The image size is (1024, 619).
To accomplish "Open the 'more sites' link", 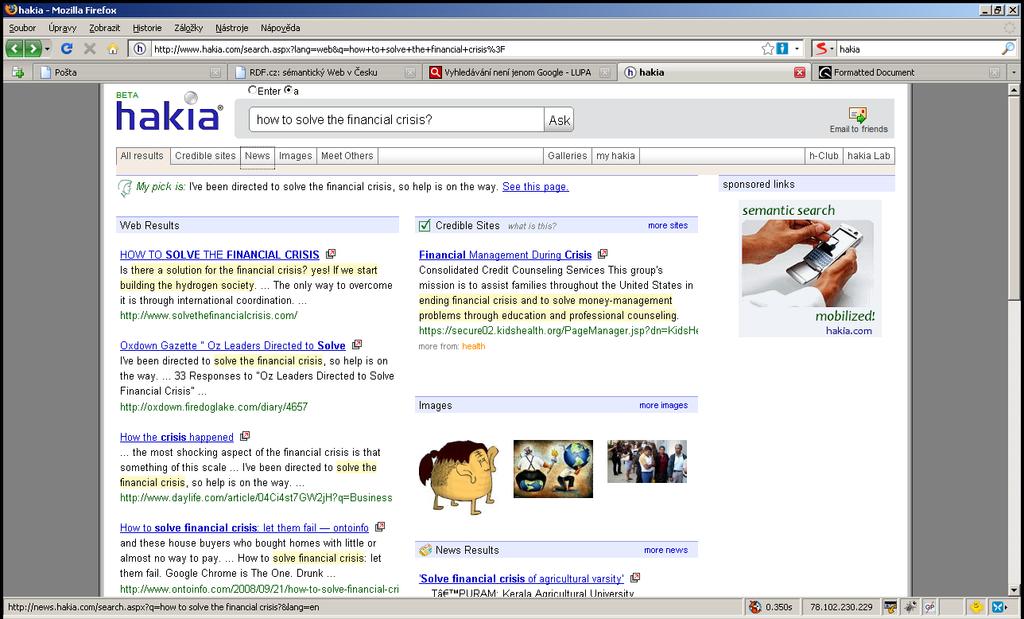I will tap(667, 225).
